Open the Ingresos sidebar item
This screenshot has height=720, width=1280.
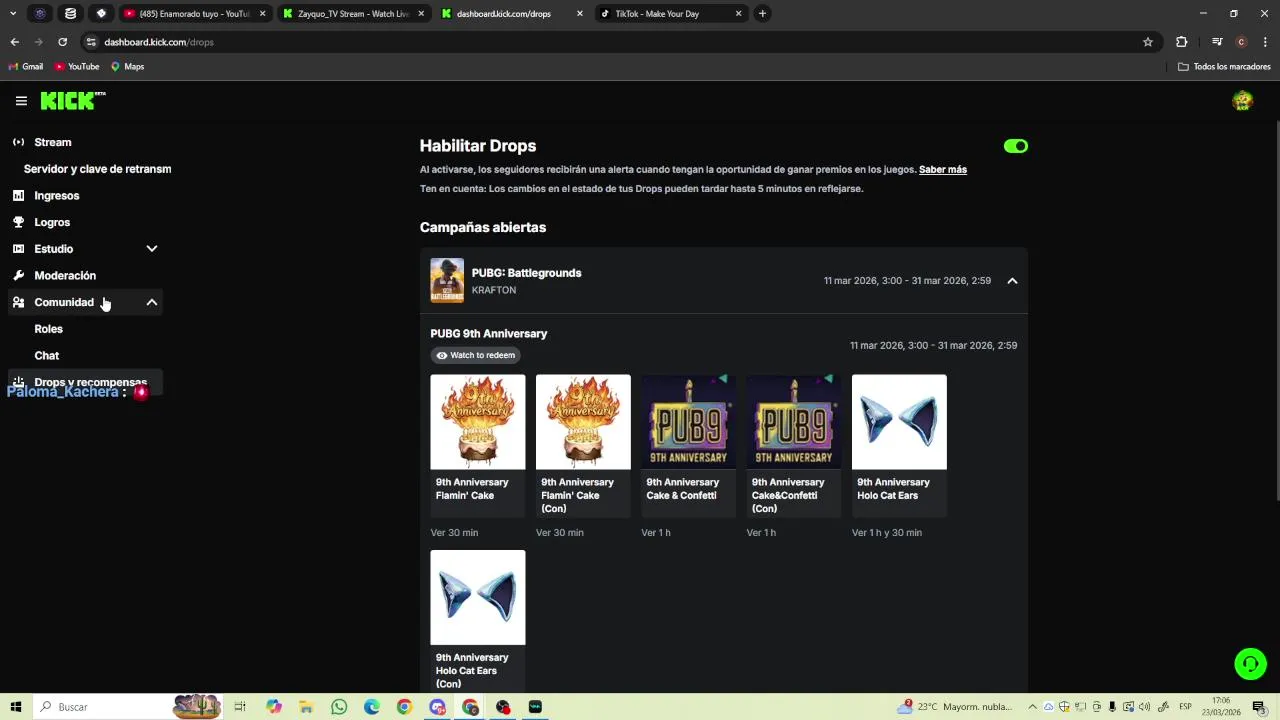pyautogui.click(x=84, y=195)
